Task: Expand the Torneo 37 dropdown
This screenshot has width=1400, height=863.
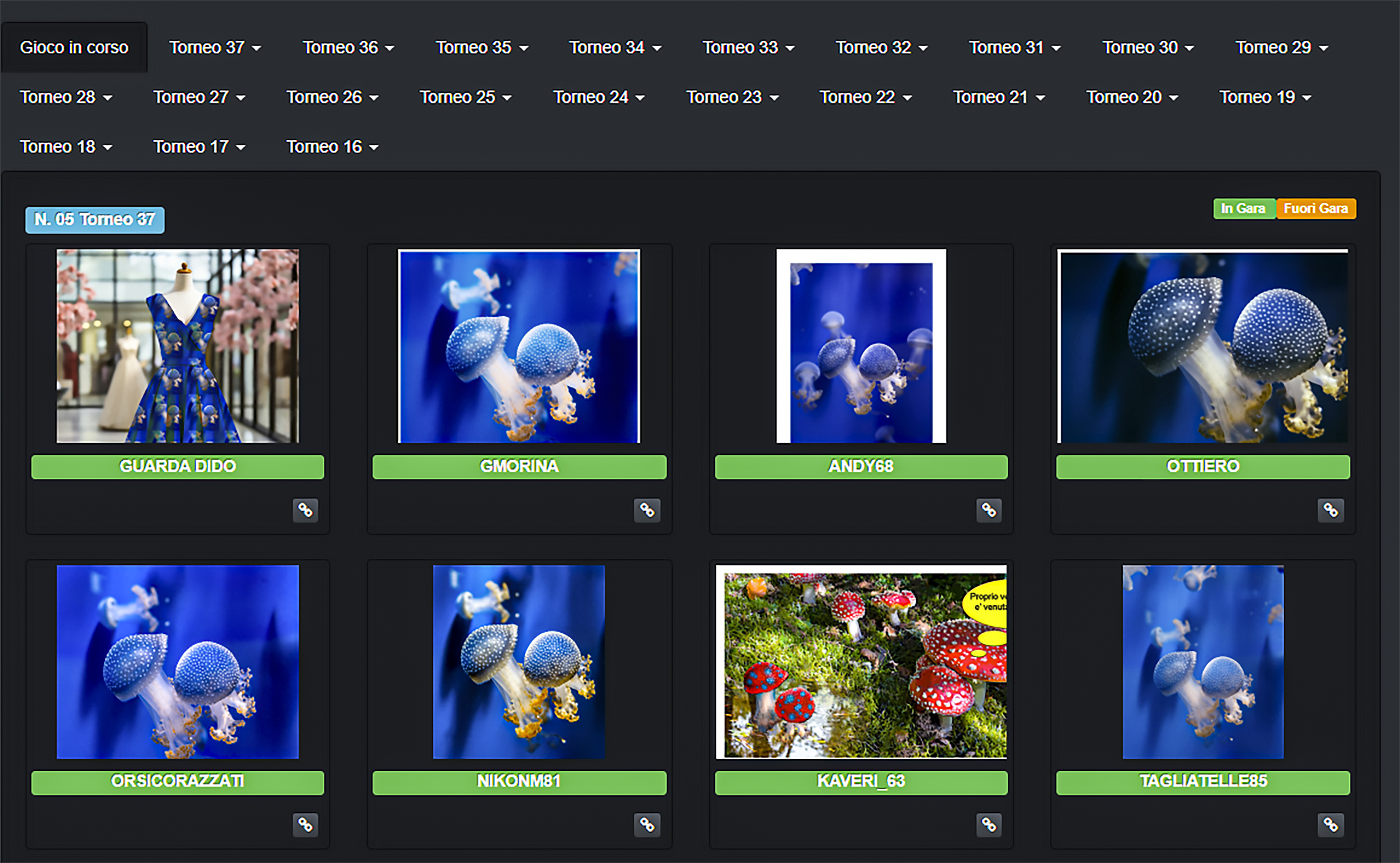Action: (x=215, y=47)
